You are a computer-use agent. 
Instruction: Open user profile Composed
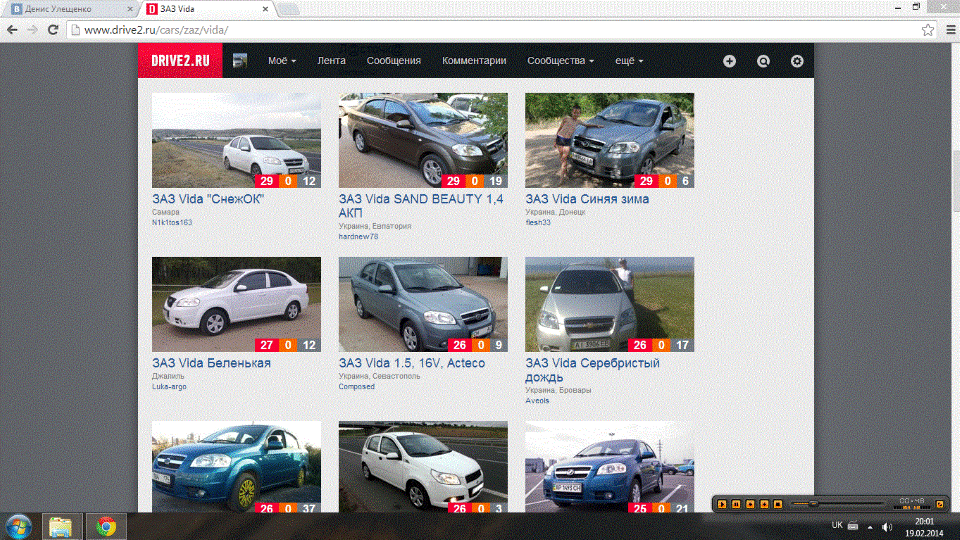tap(356, 387)
